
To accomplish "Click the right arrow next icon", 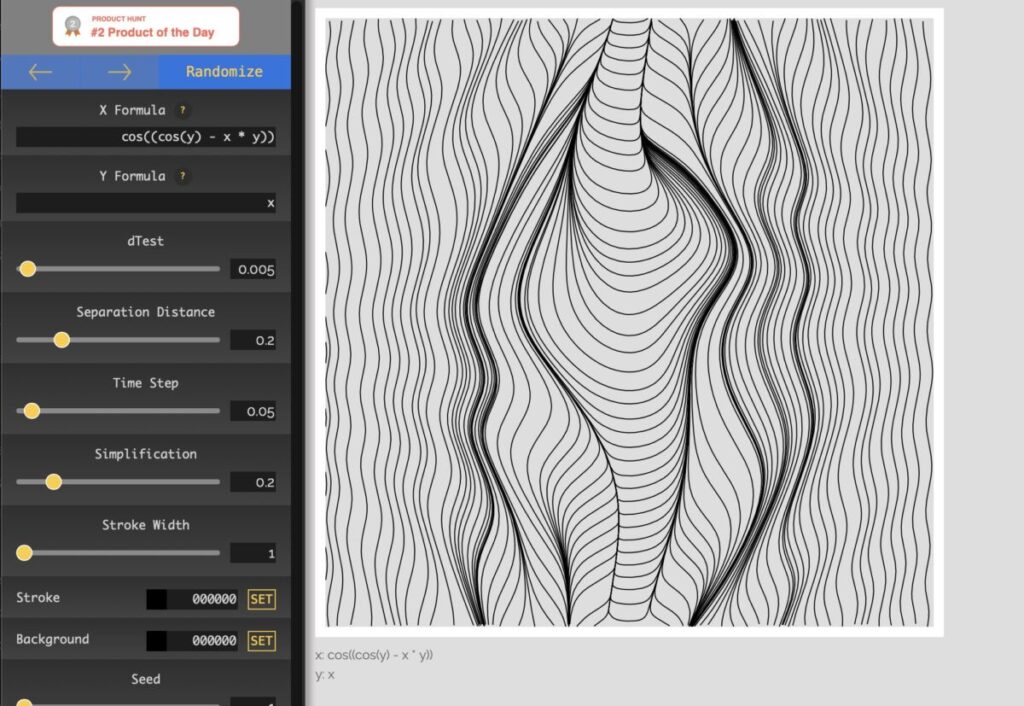I will point(119,72).
